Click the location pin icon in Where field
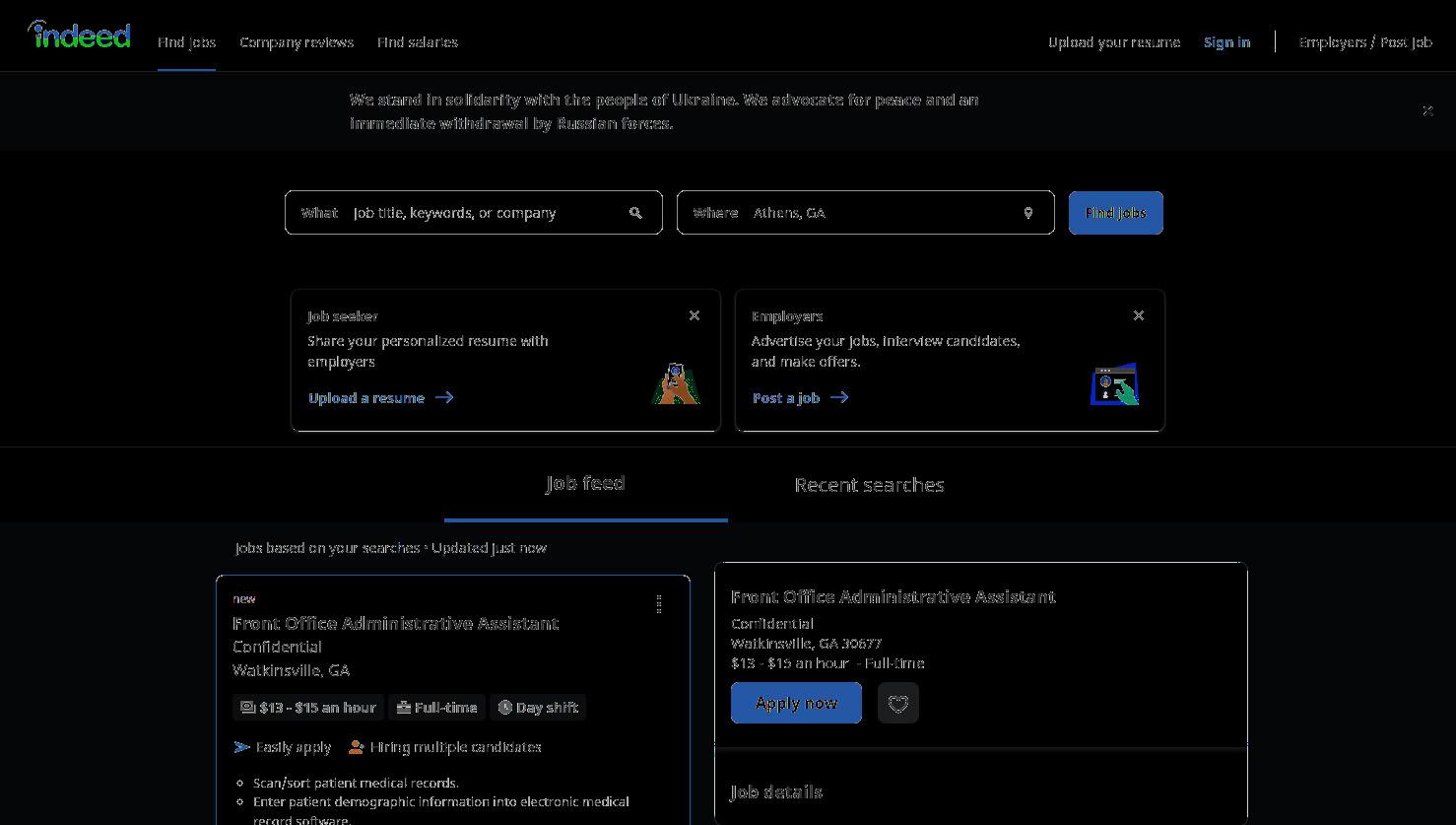The image size is (1456, 825). (1028, 213)
